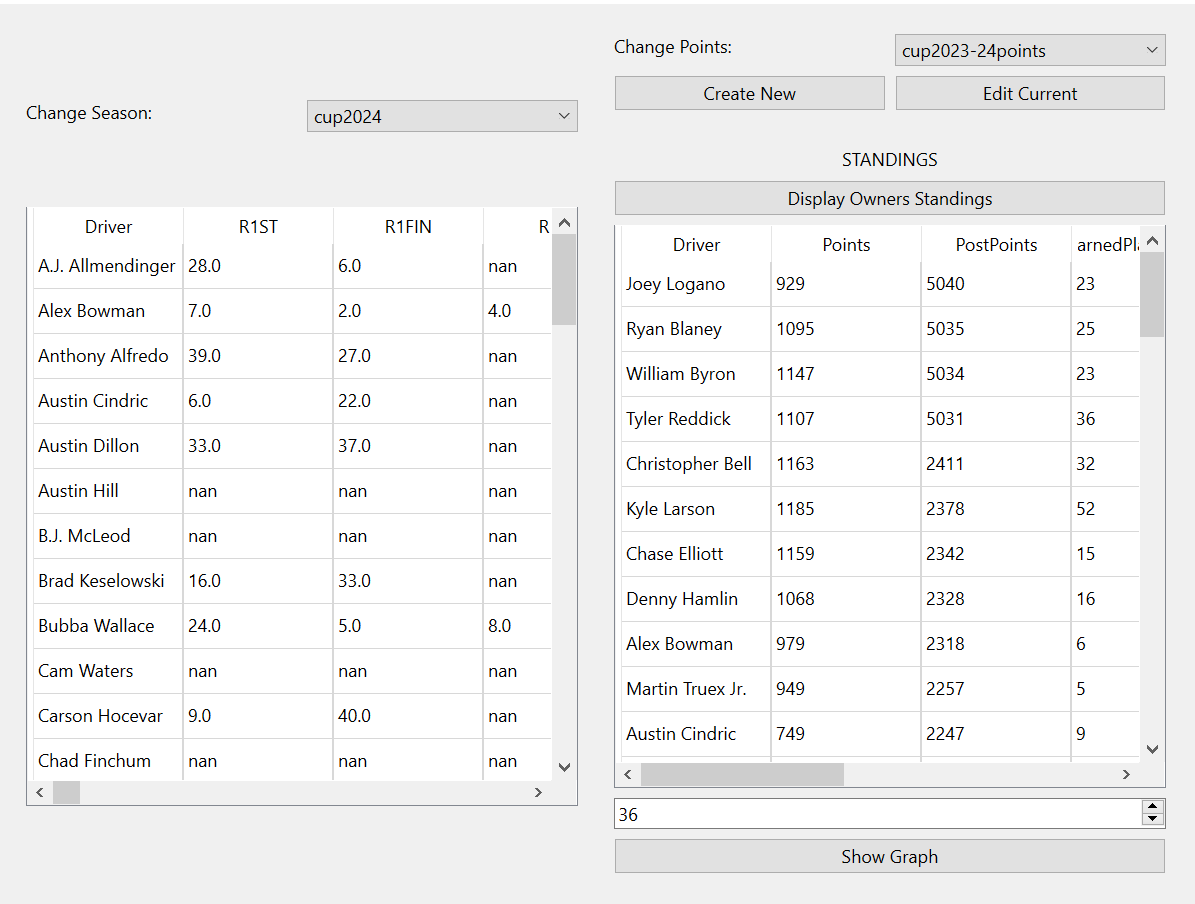This screenshot has height=904, width=1195.
Task: Select Cam Waters driver cell
Action: click(x=108, y=671)
